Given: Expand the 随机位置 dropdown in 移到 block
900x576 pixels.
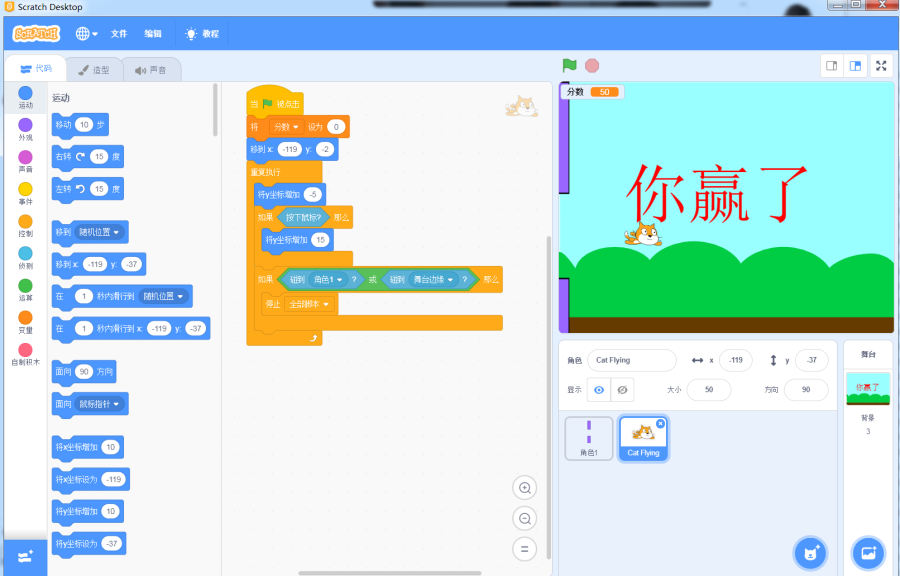Looking at the screenshot, I should click(x=101, y=232).
